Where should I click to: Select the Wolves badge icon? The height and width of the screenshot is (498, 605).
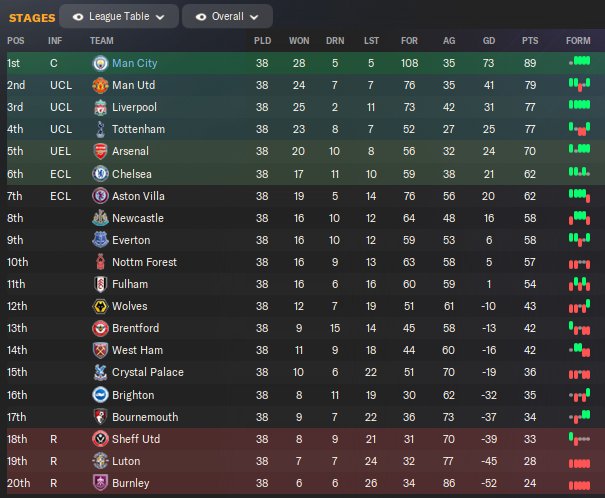click(x=100, y=306)
